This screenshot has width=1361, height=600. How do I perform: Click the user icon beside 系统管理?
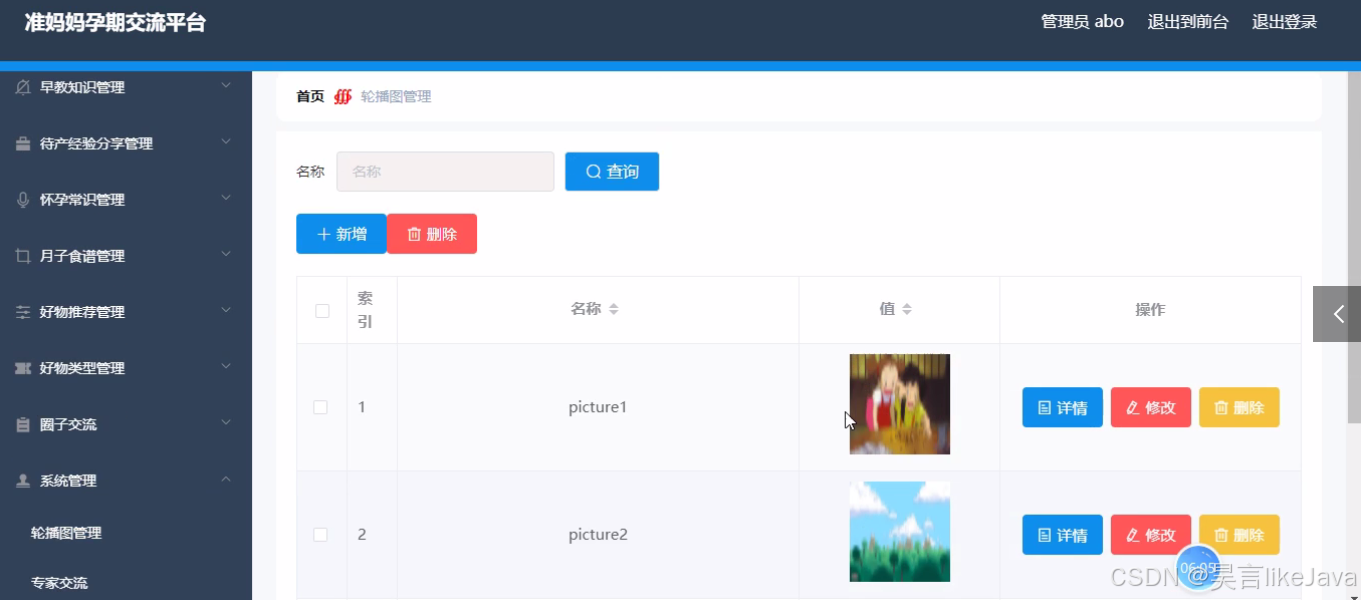click(x=23, y=481)
